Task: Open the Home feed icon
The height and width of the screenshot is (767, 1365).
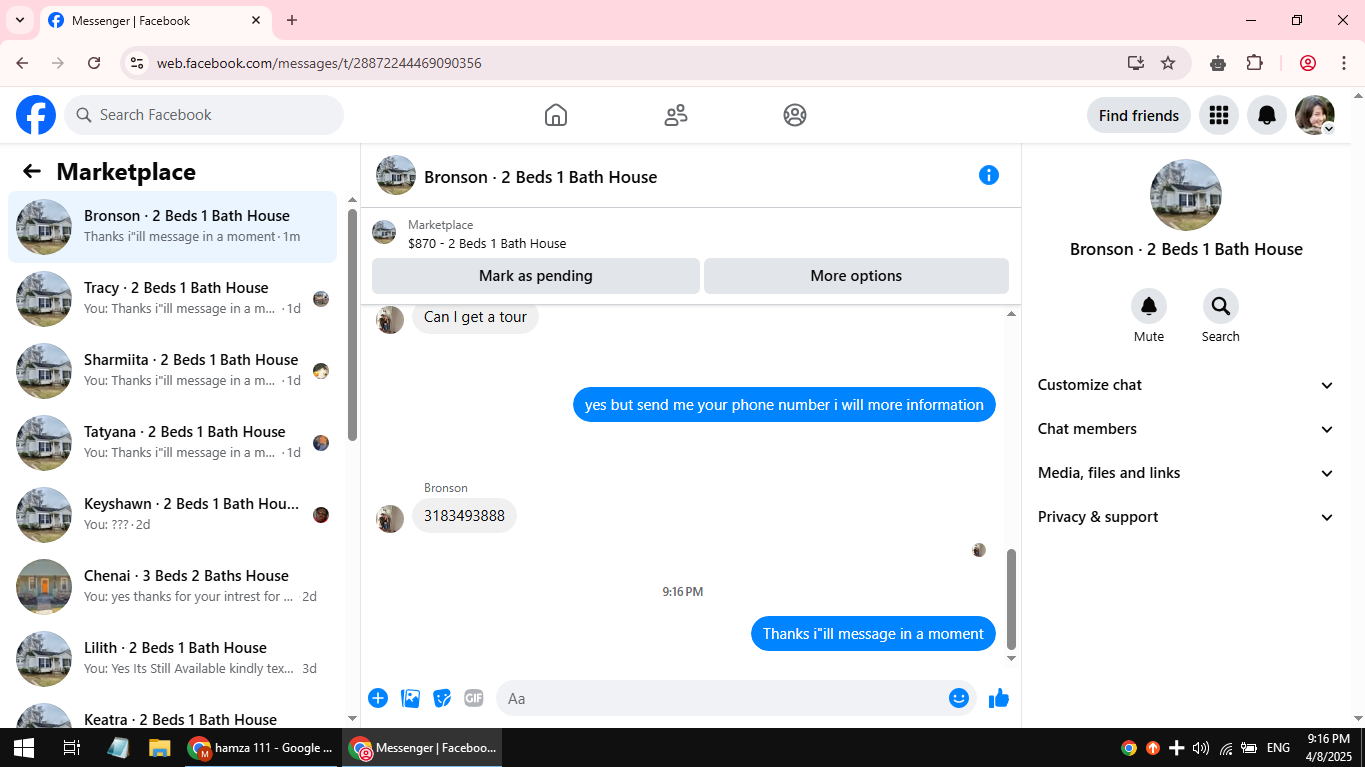Action: tap(556, 115)
